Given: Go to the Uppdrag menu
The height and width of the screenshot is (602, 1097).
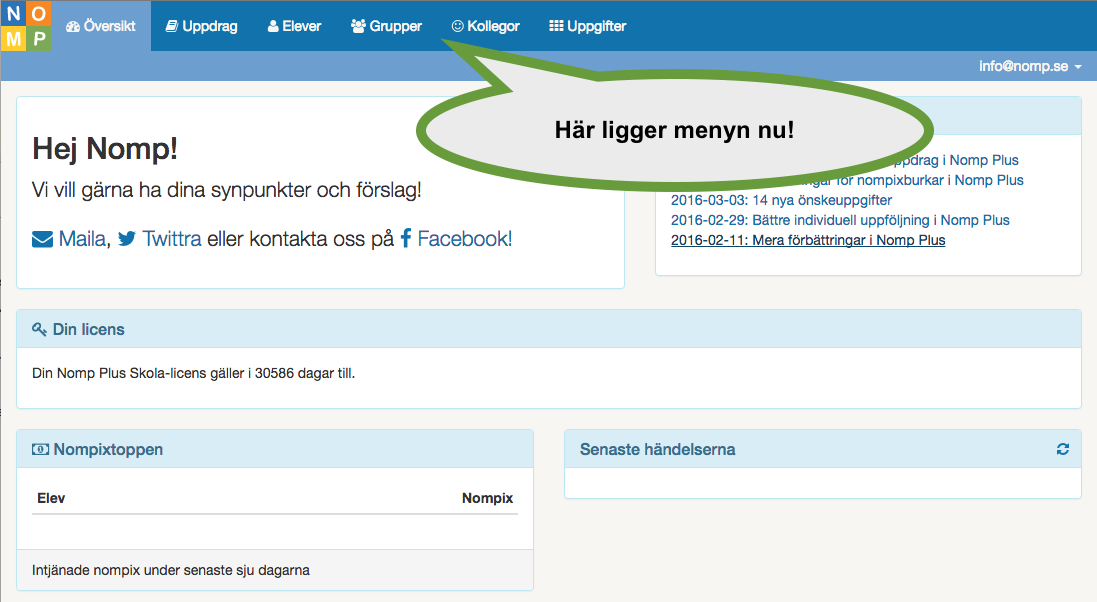Looking at the screenshot, I should [201, 26].
